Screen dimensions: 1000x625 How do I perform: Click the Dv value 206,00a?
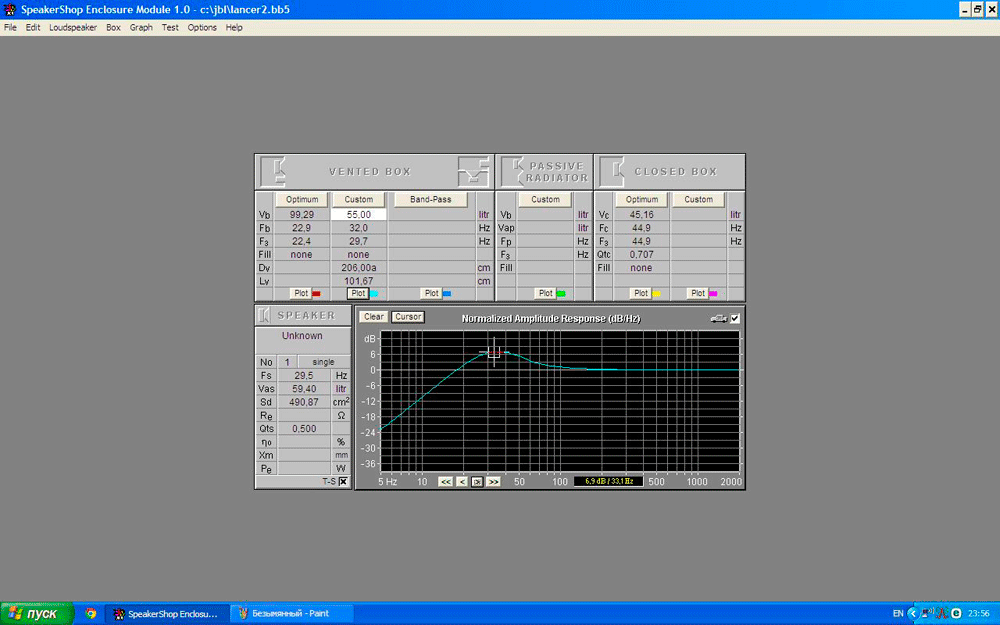(x=358, y=268)
